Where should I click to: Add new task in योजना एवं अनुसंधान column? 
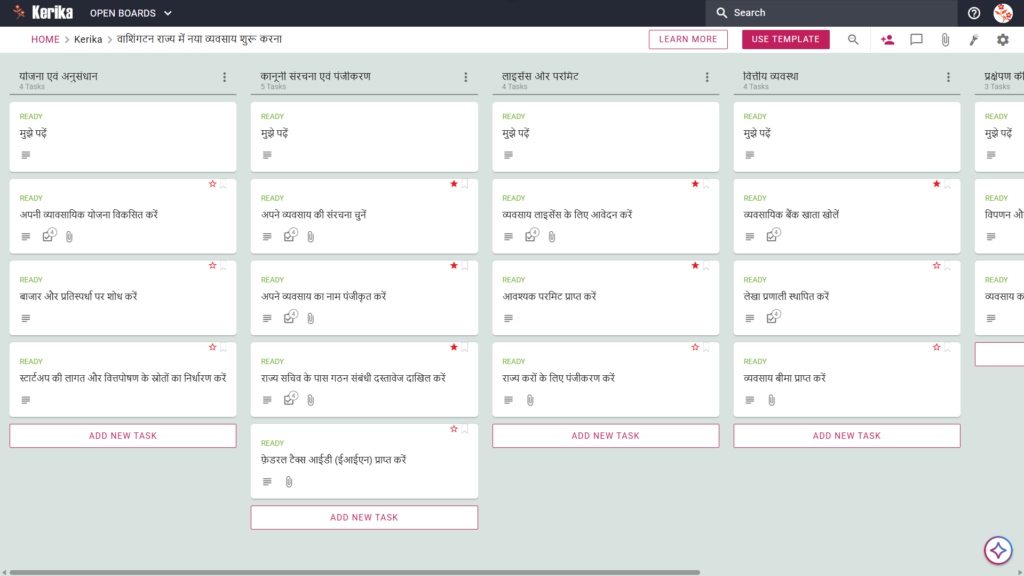(123, 436)
